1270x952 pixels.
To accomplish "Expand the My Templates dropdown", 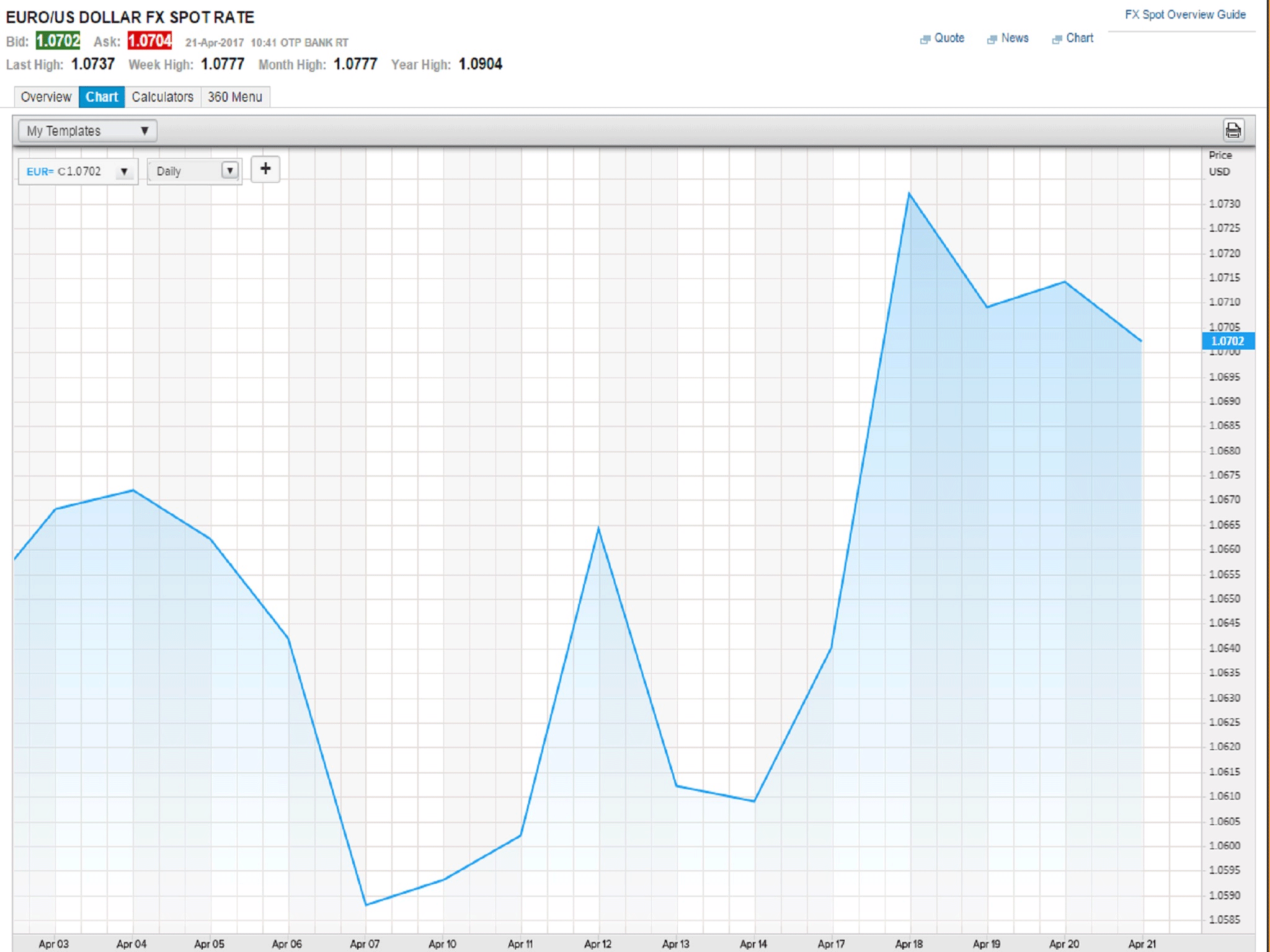I will click(87, 131).
